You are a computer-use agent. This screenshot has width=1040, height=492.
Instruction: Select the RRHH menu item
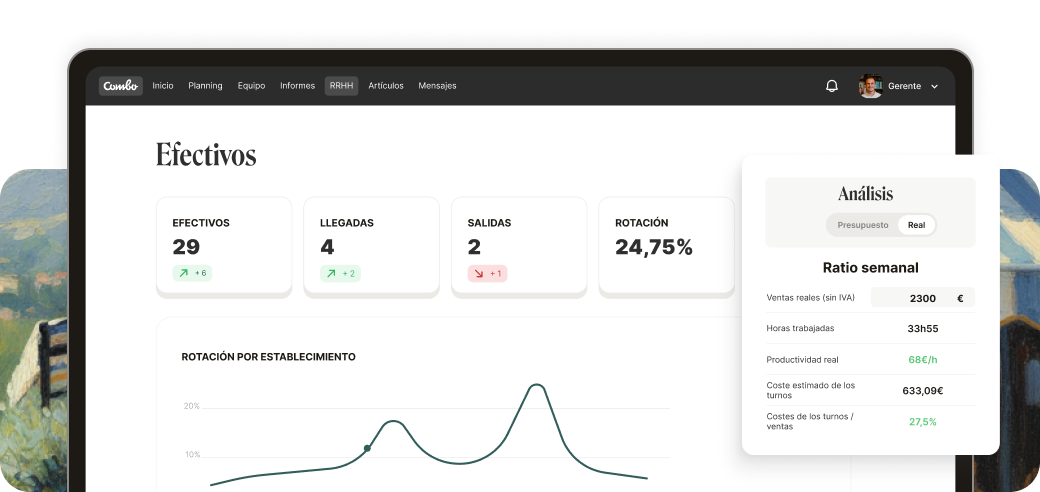341,86
